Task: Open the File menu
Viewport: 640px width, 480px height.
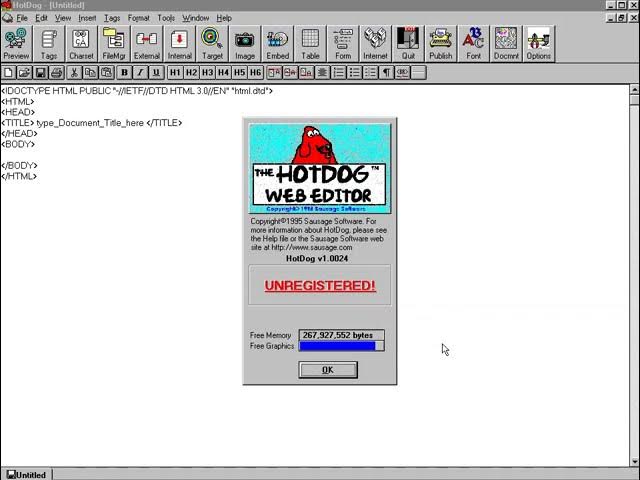Action: 22,18
